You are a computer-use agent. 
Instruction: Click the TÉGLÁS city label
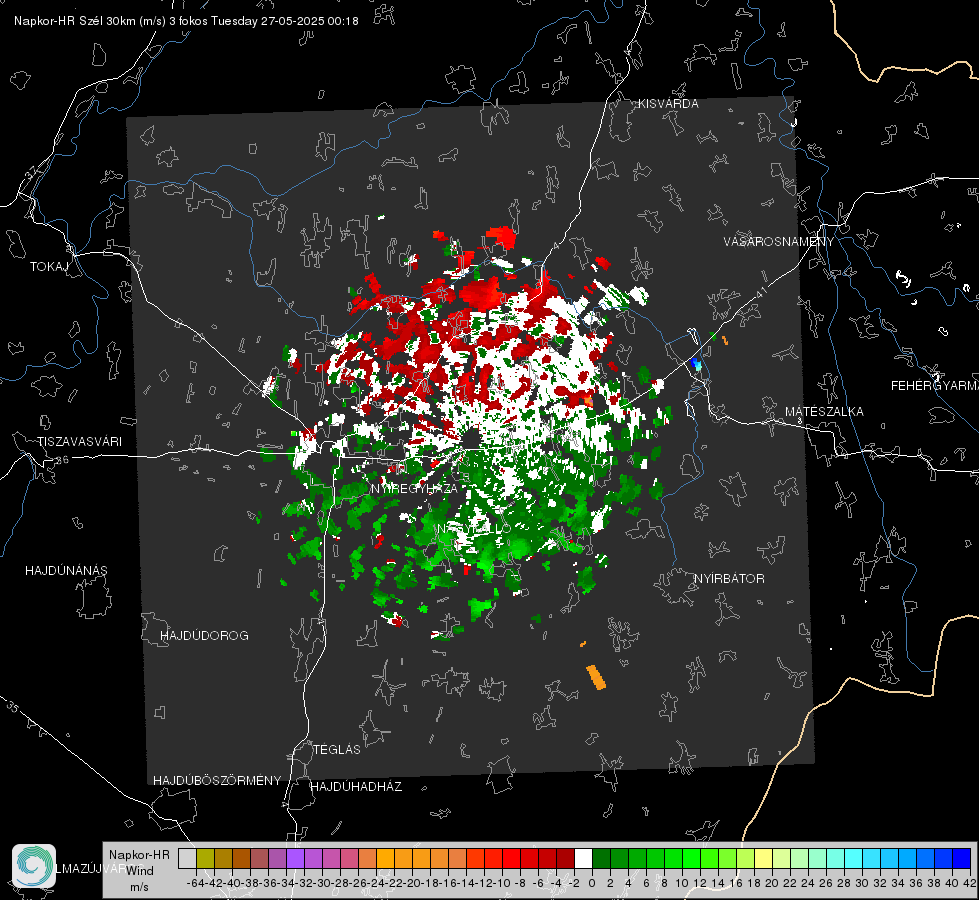(337, 750)
